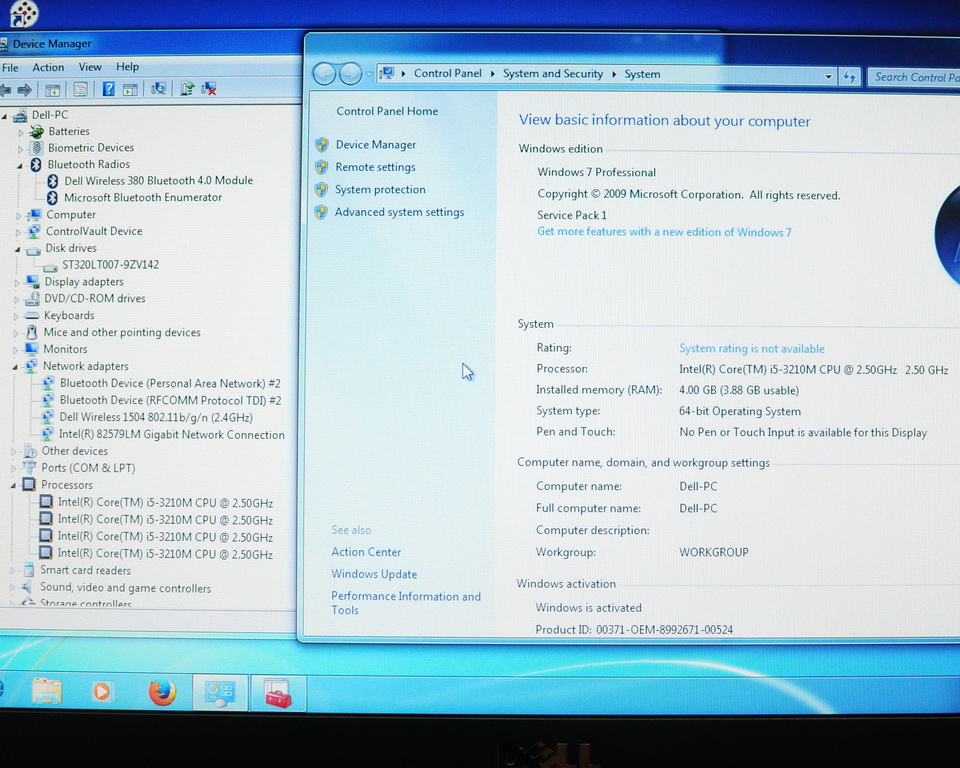
Task: Select 'Monitors' label in the device tree
Action: [65, 349]
